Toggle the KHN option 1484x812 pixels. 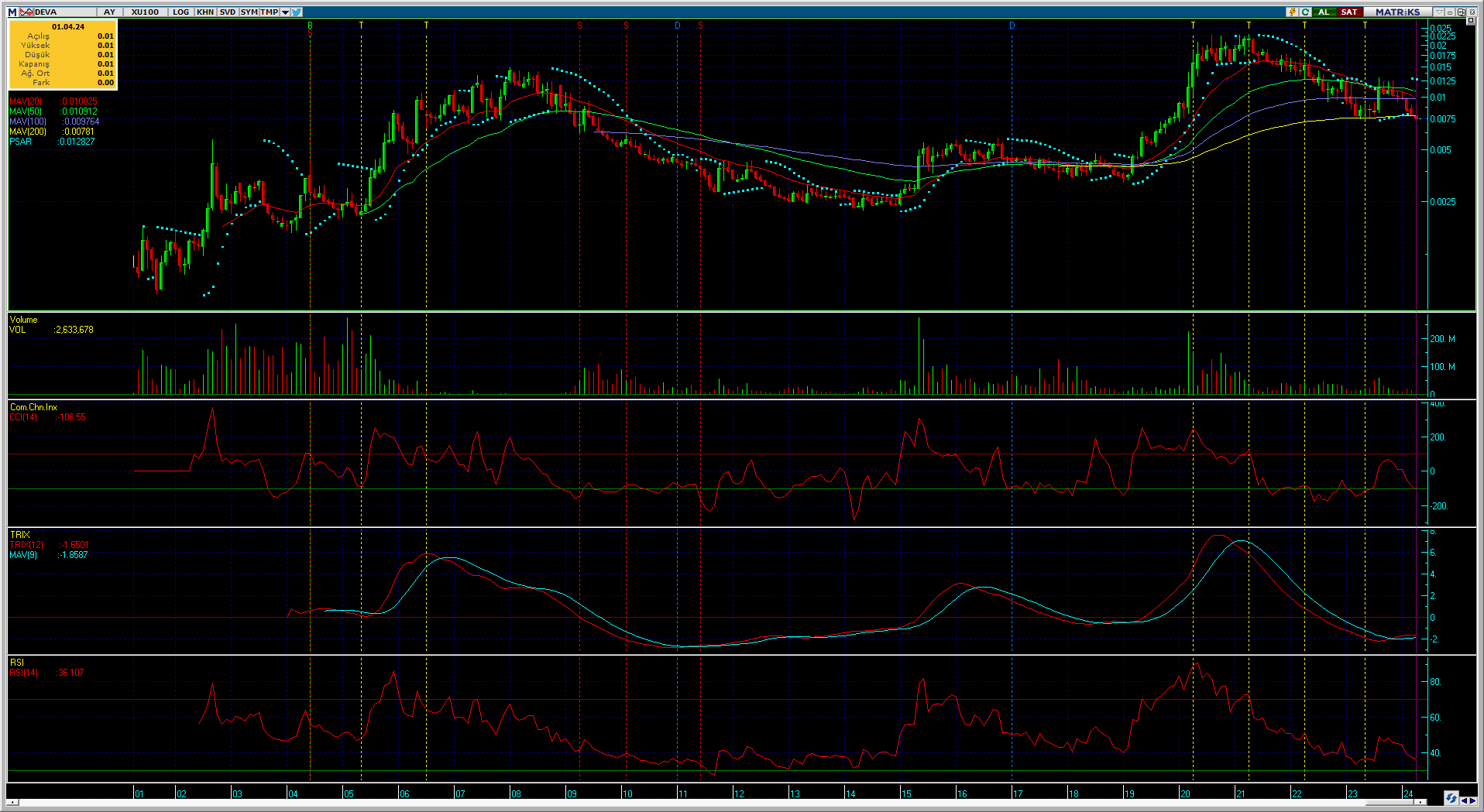[205, 12]
